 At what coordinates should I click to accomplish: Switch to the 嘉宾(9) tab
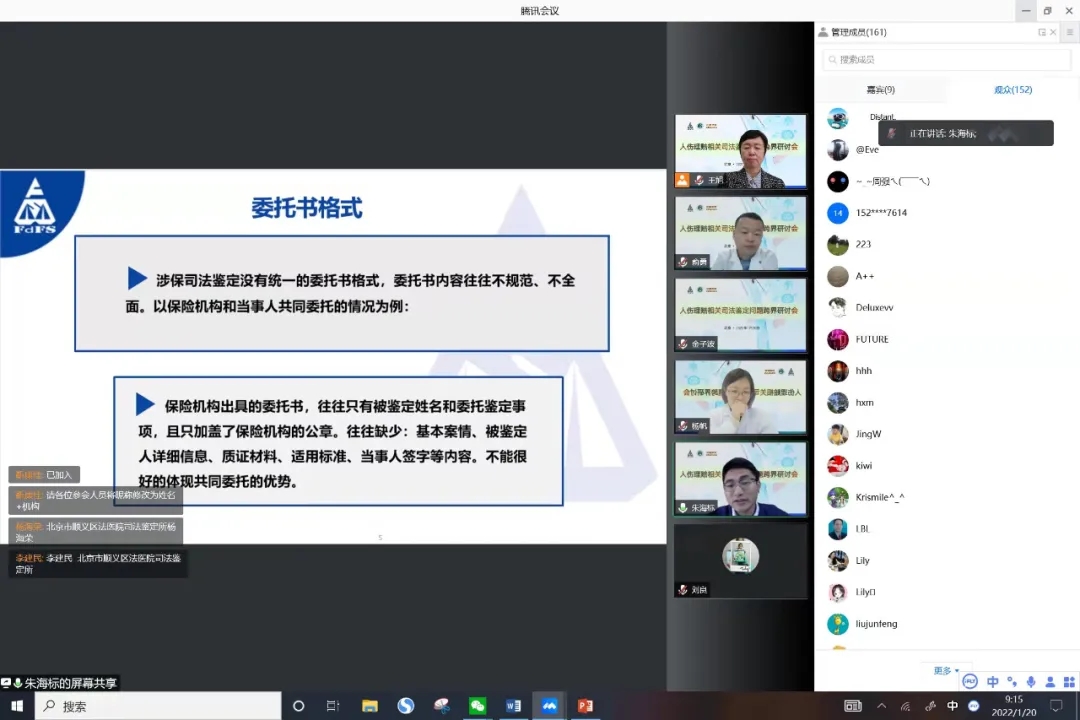(880, 90)
